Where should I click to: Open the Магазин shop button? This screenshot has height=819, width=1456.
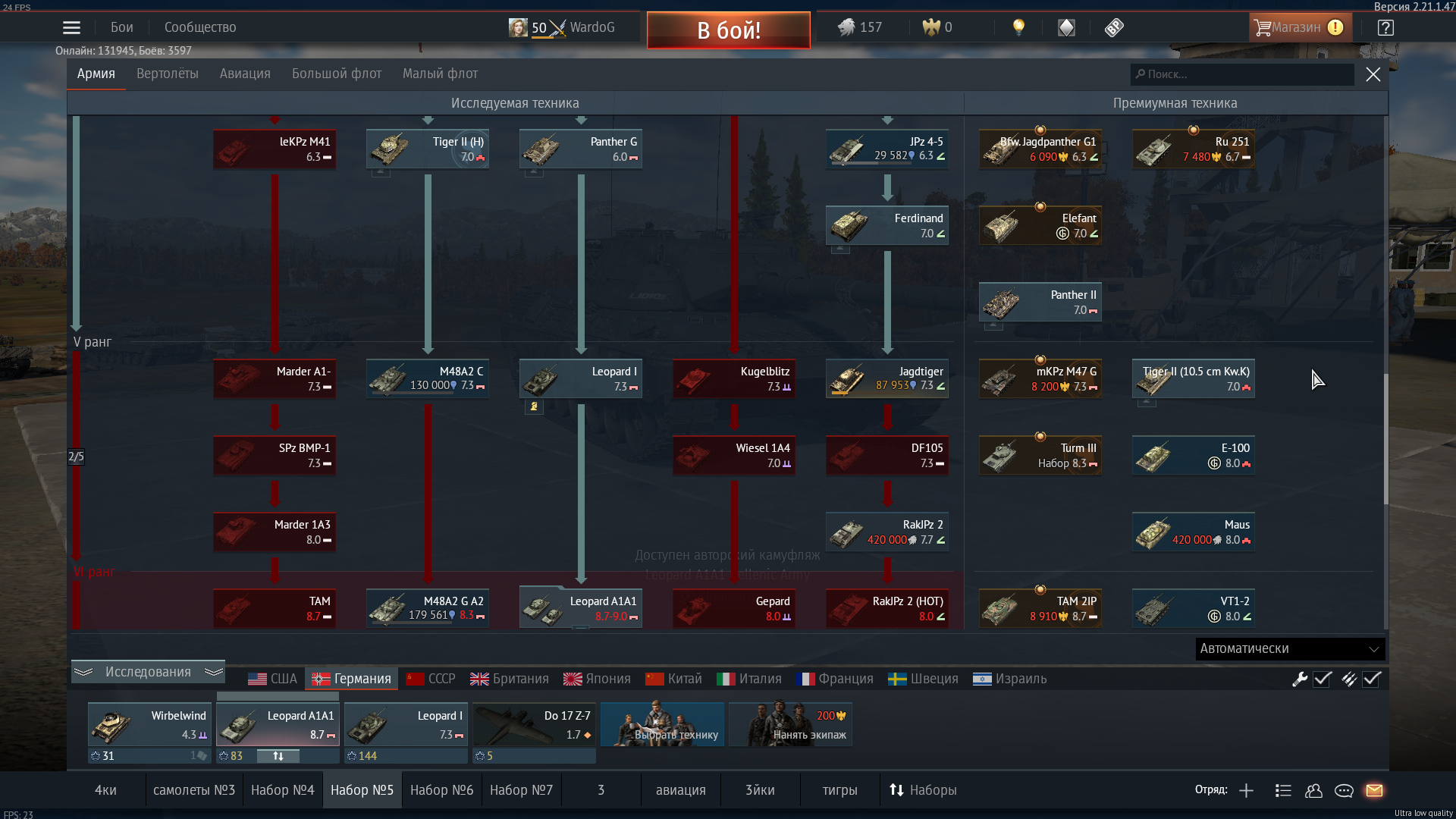(1300, 27)
